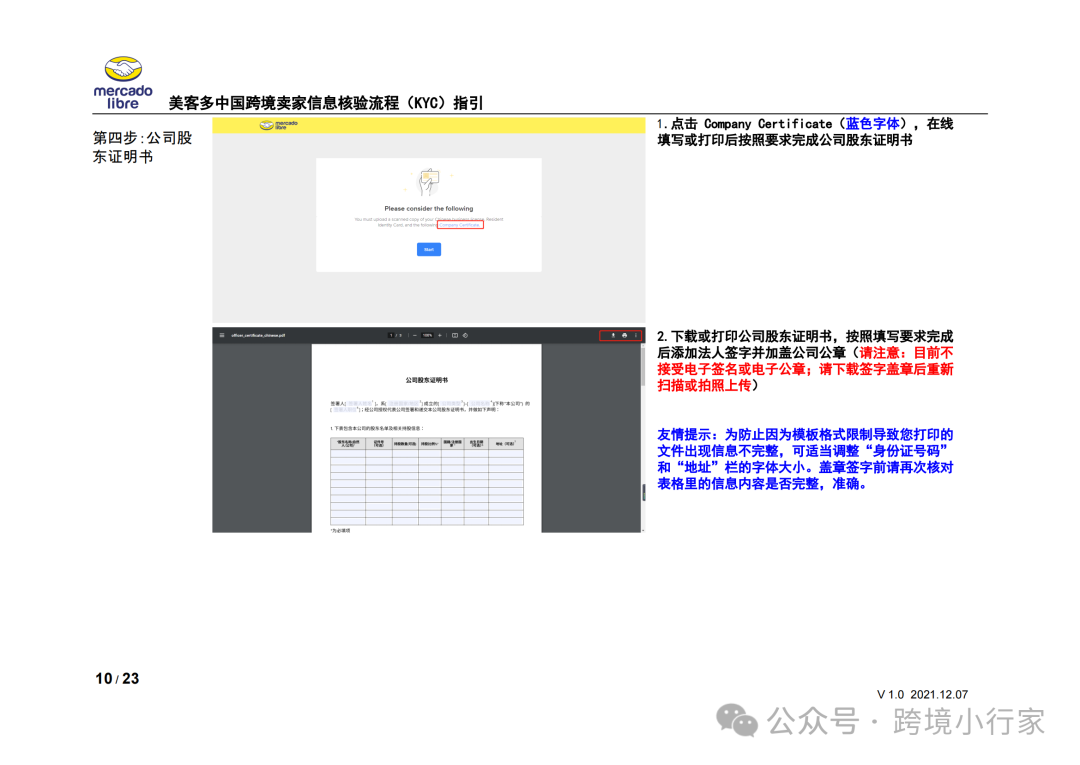The width and height of the screenshot is (1080, 765).
Task: Click the ID card illustration graphic
Action: tap(429, 182)
